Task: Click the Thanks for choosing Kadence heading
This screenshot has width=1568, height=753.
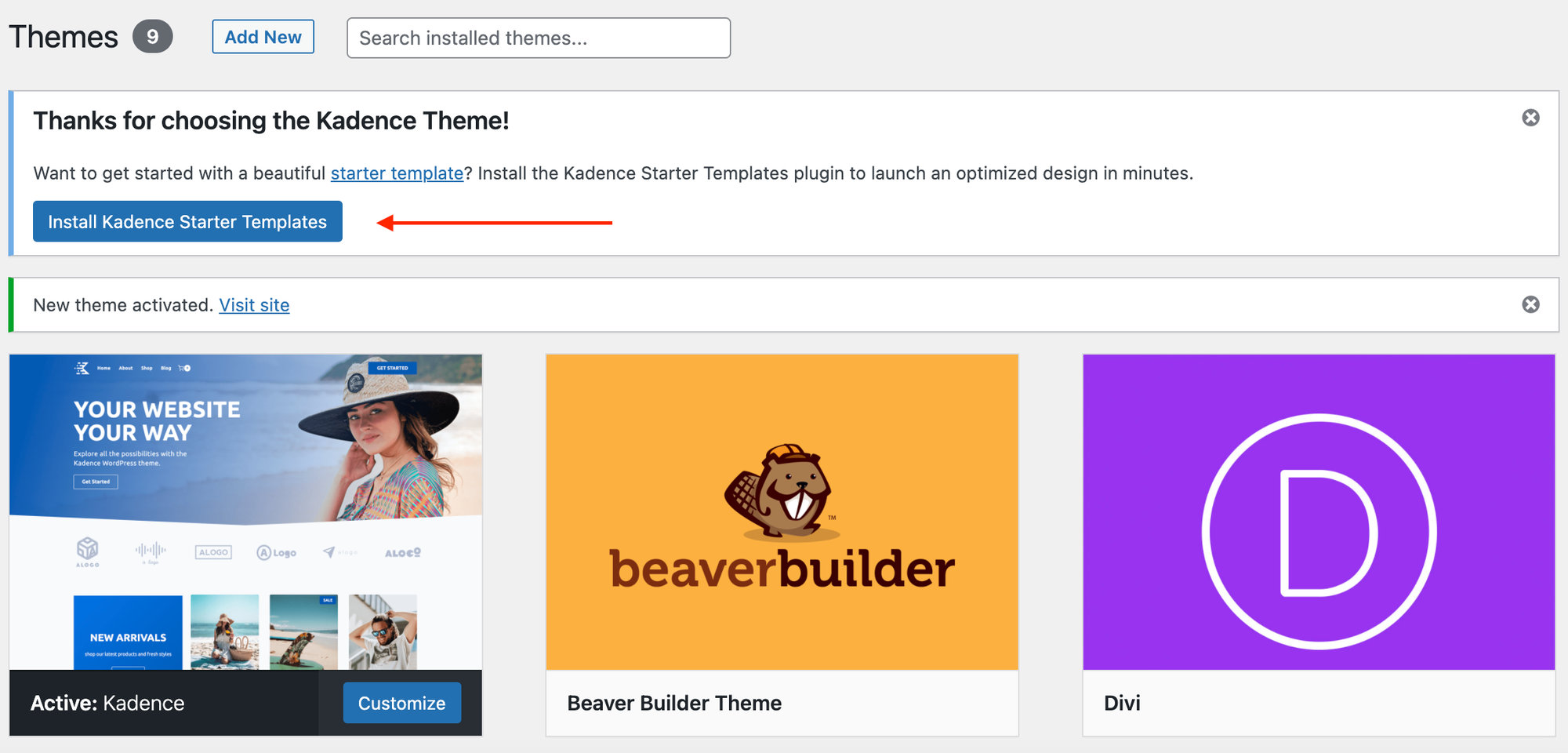Action: pos(271,121)
